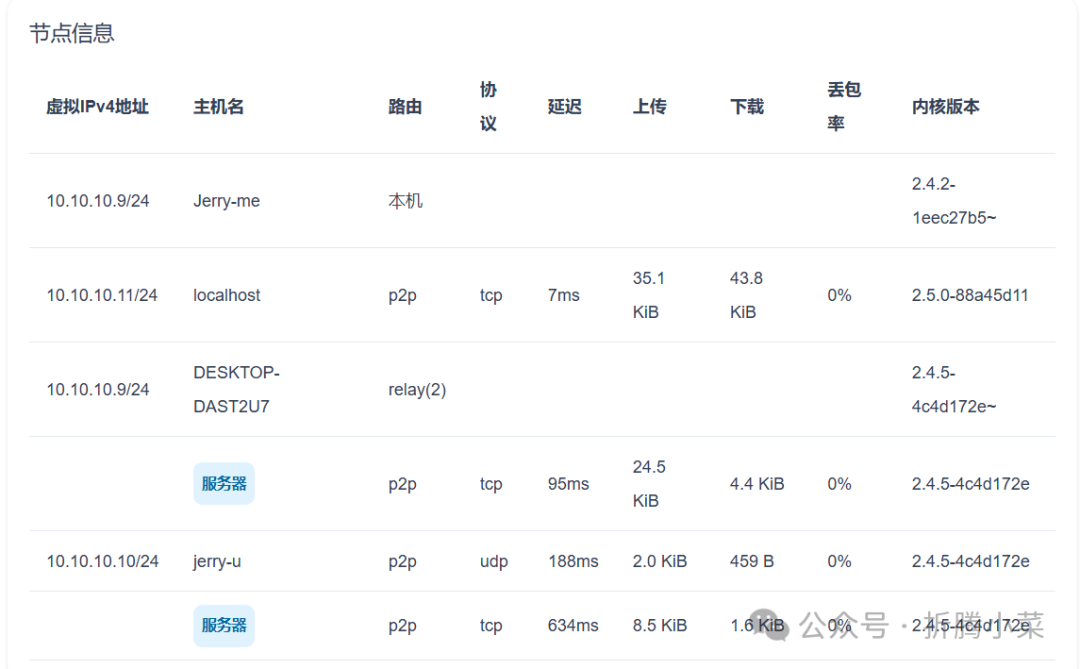Image resolution: width=1080 pixels, height=669 pixels.
Task: Select the jerry-u hostname cell
Action: pos(217,561)
